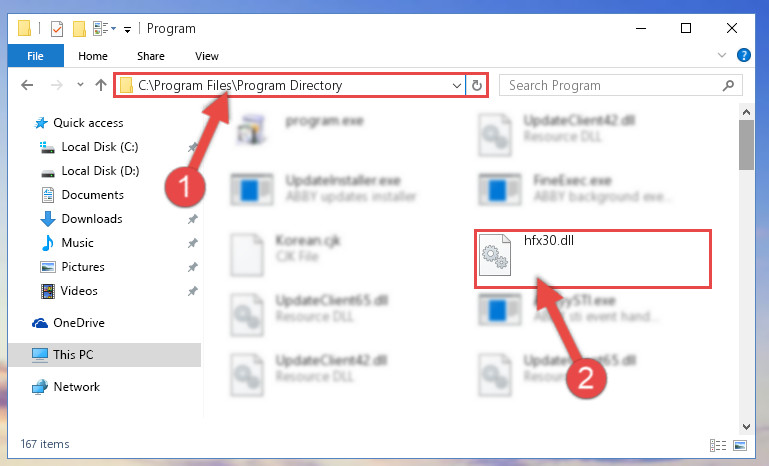The height and width of the screenshot is (466, 769).
Task: Click the search magnifier icon
Action: [729, 85]
